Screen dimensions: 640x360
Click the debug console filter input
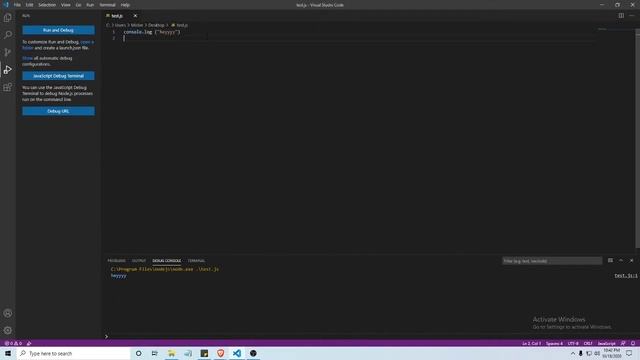point(552,261)
